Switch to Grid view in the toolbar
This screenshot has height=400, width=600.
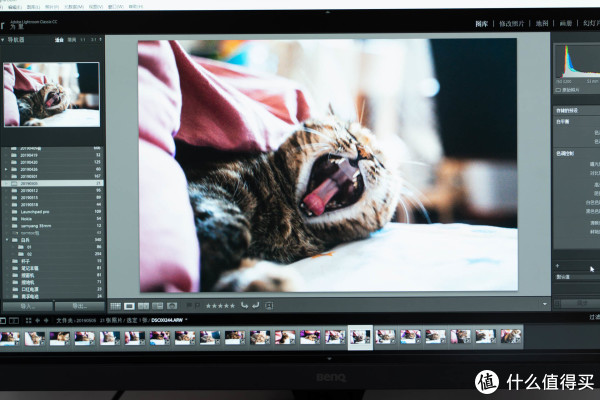(x=116, y=305)
